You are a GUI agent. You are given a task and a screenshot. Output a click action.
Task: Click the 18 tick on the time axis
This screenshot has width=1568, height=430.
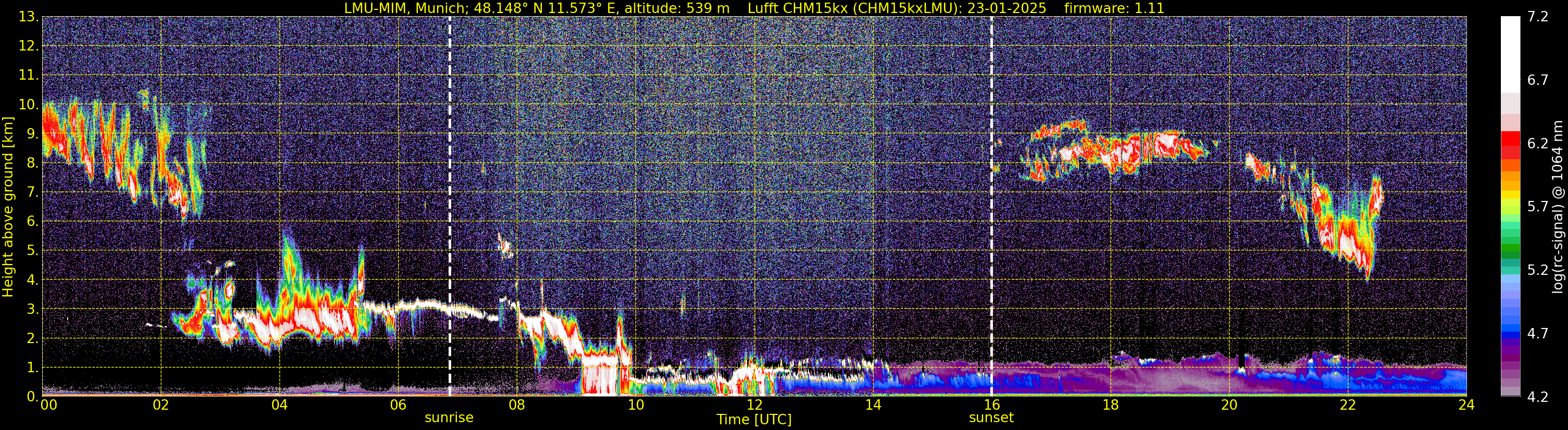[x=1110, y=405]
